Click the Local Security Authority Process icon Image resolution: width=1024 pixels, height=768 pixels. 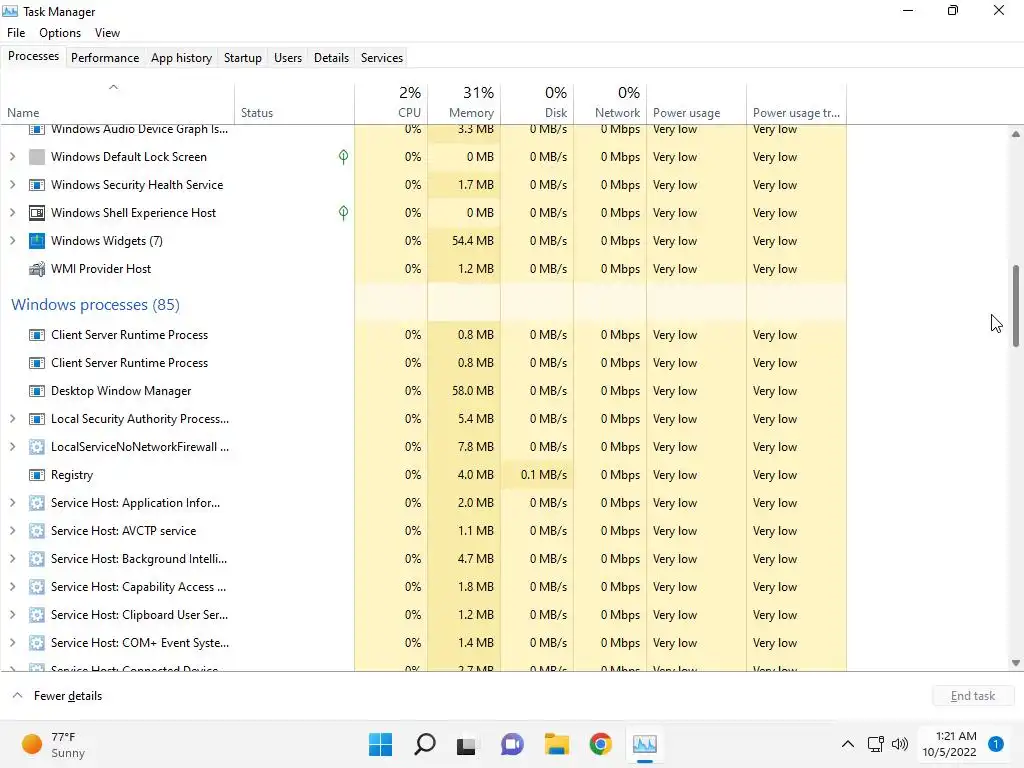(37, 419)
